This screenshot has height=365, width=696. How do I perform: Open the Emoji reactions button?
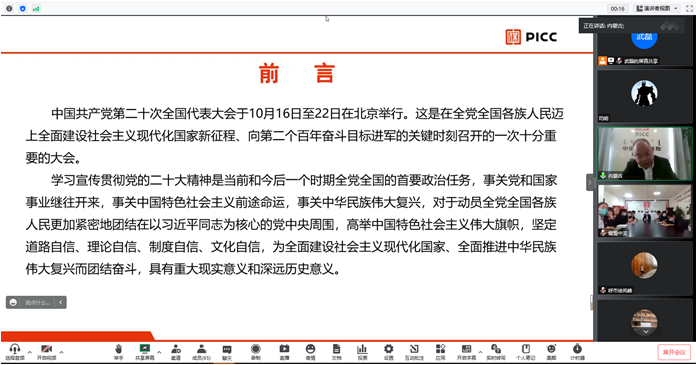point(310,352)
